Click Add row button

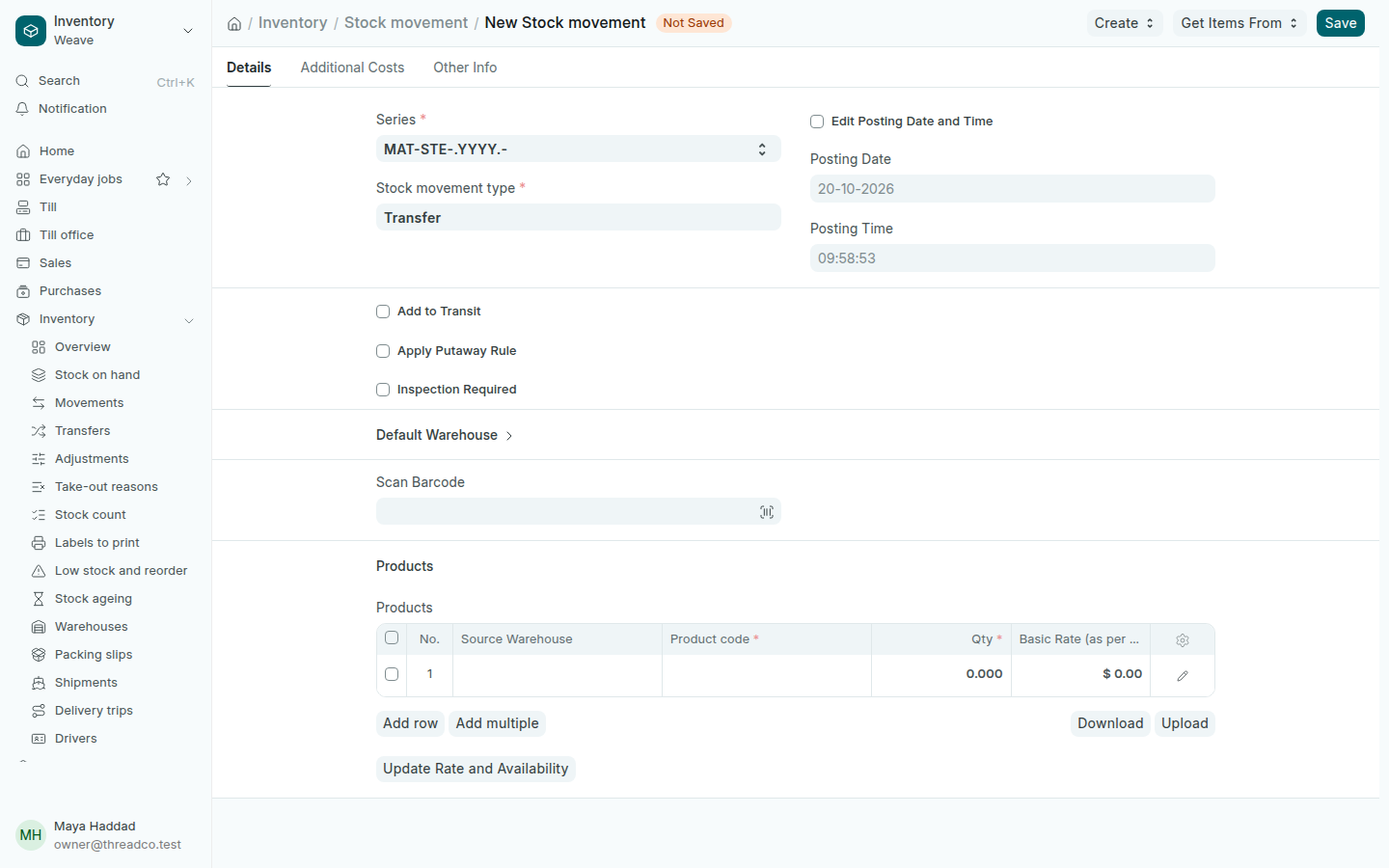(x=410, y=723)
